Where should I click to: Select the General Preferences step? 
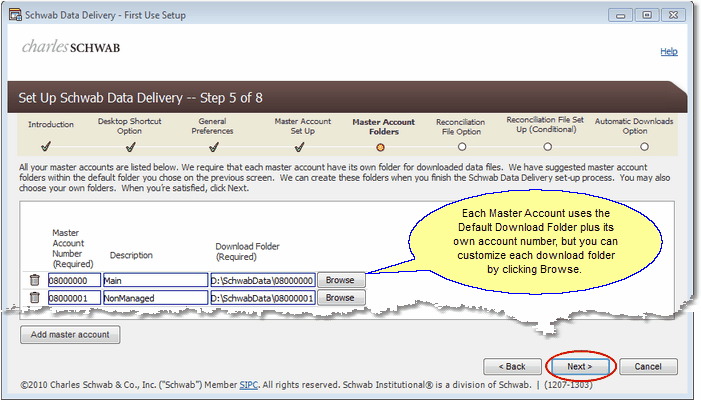pos(212,126)
